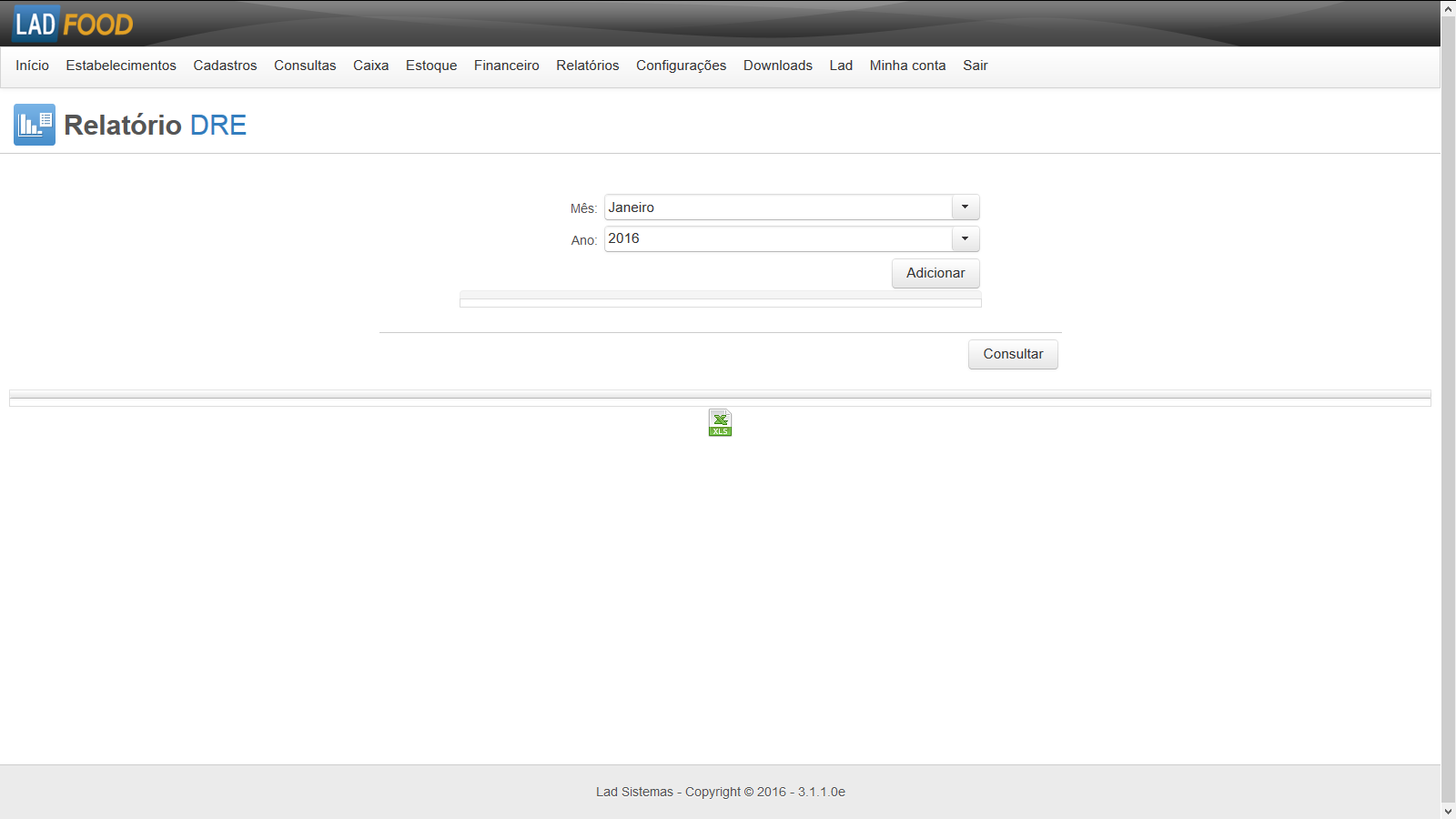Open the Cadastros menu

click(x=225, y=66)
